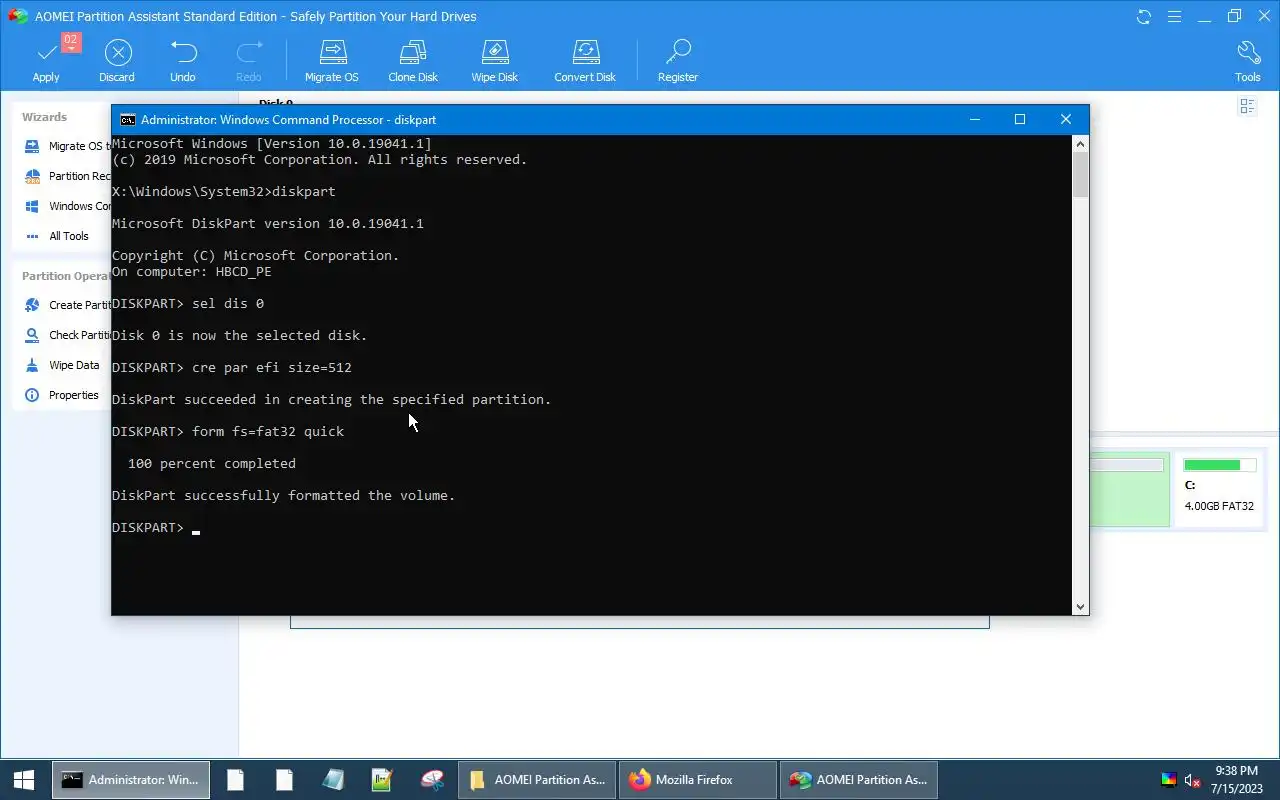Minimize the command prompt window
The height and width of the screenshot is (800, 1280).
coord(974,119)
